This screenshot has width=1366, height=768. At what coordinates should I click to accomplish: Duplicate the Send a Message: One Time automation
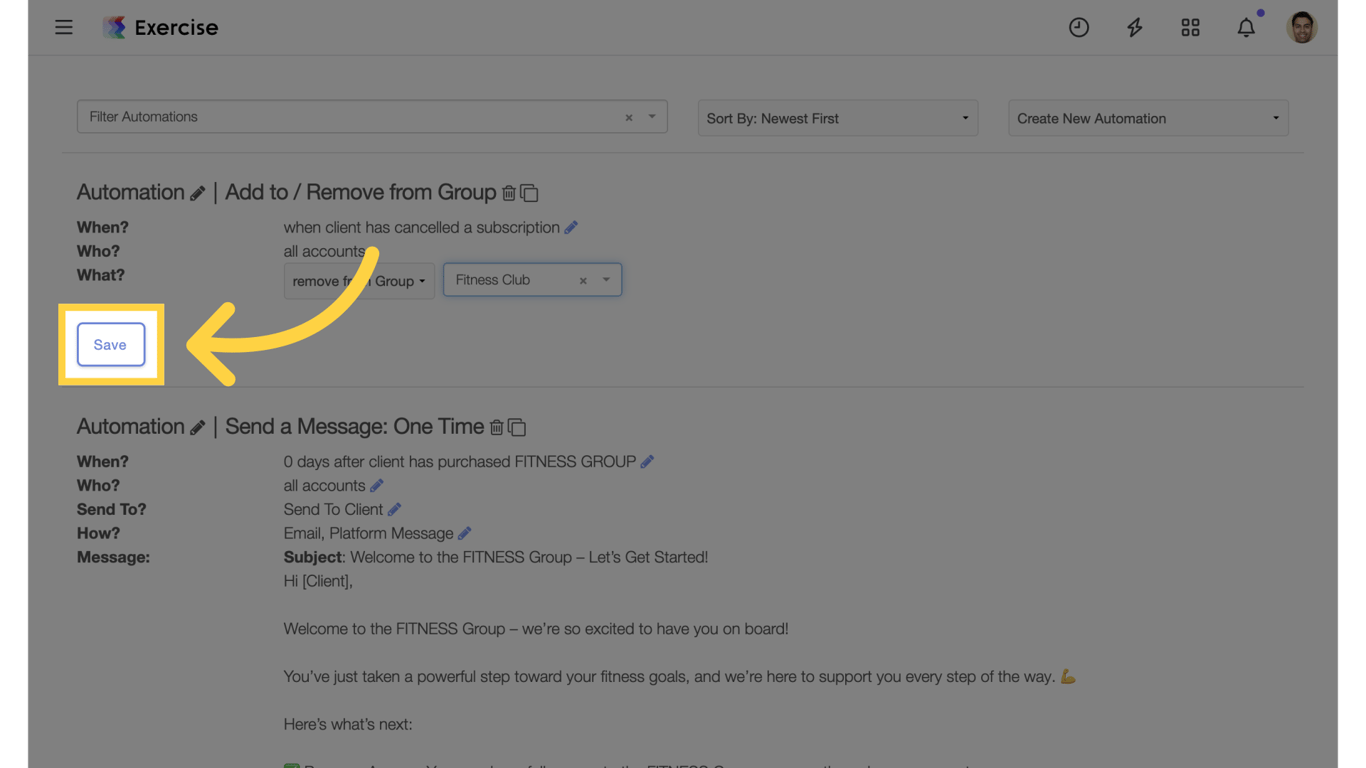[x=517, y=427]
